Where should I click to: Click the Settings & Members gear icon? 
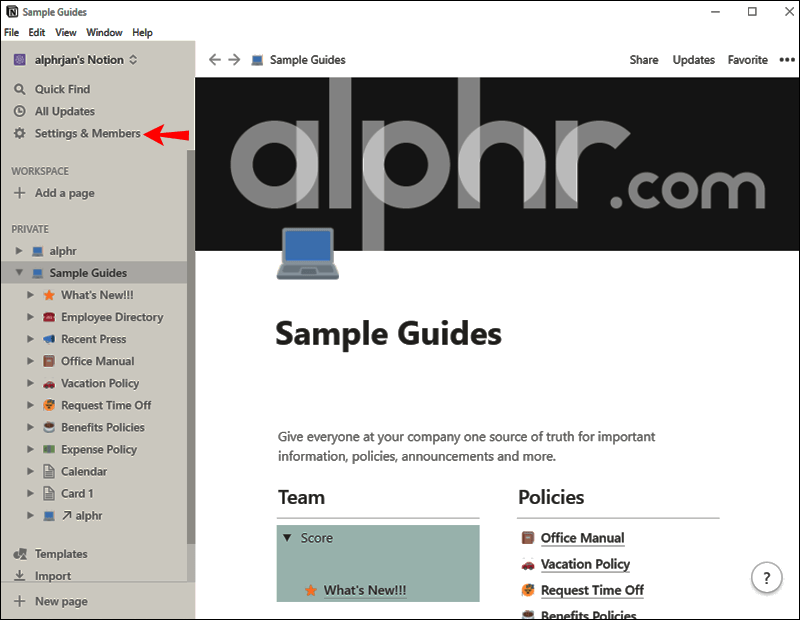tap(19, 133)
